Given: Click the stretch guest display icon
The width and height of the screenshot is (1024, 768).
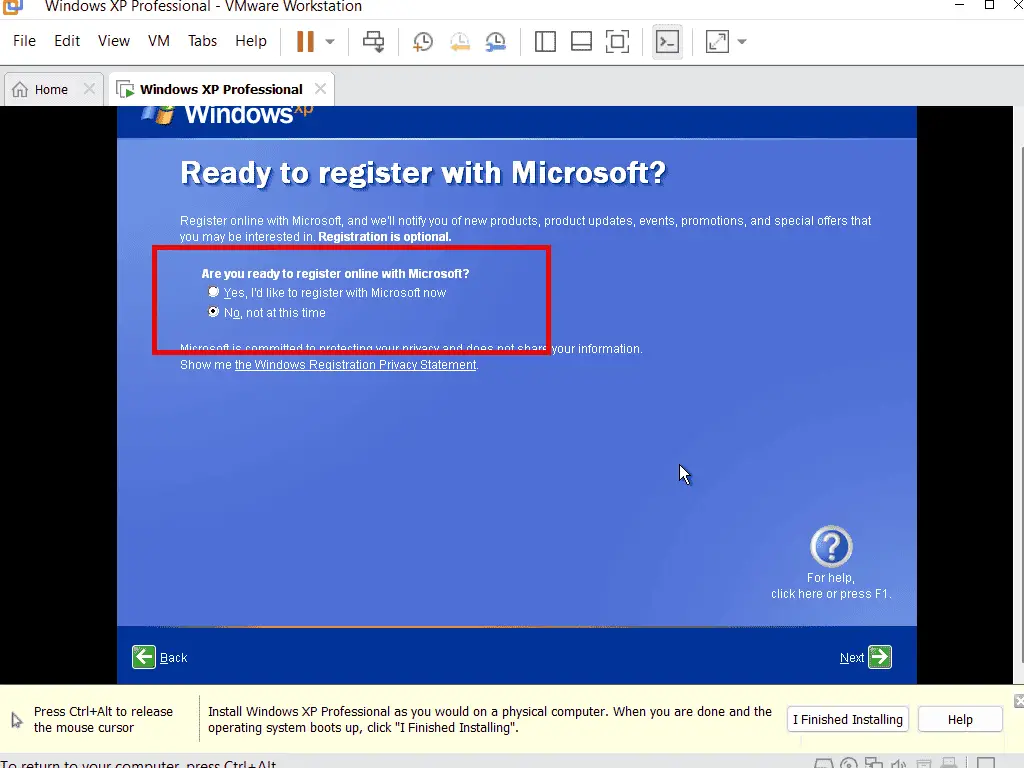Looking at the screenshot, I should [717, 42].
